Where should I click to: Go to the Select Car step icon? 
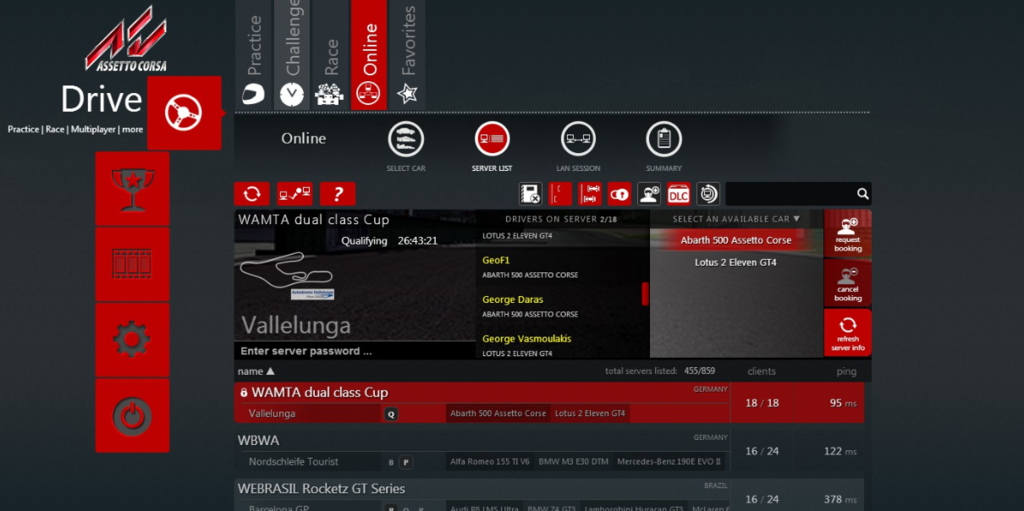[x=405, y=140]
